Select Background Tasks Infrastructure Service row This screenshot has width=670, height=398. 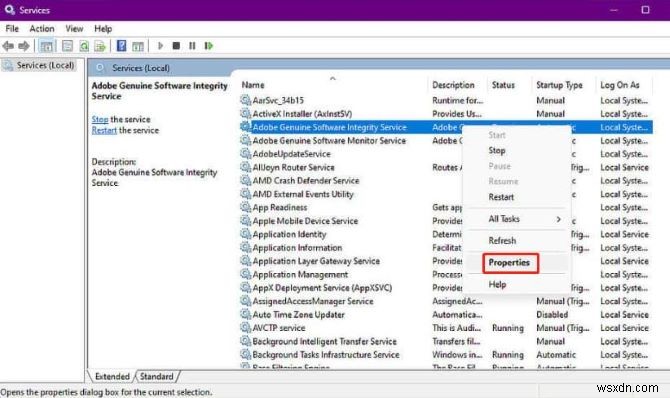tap(326, 354)
